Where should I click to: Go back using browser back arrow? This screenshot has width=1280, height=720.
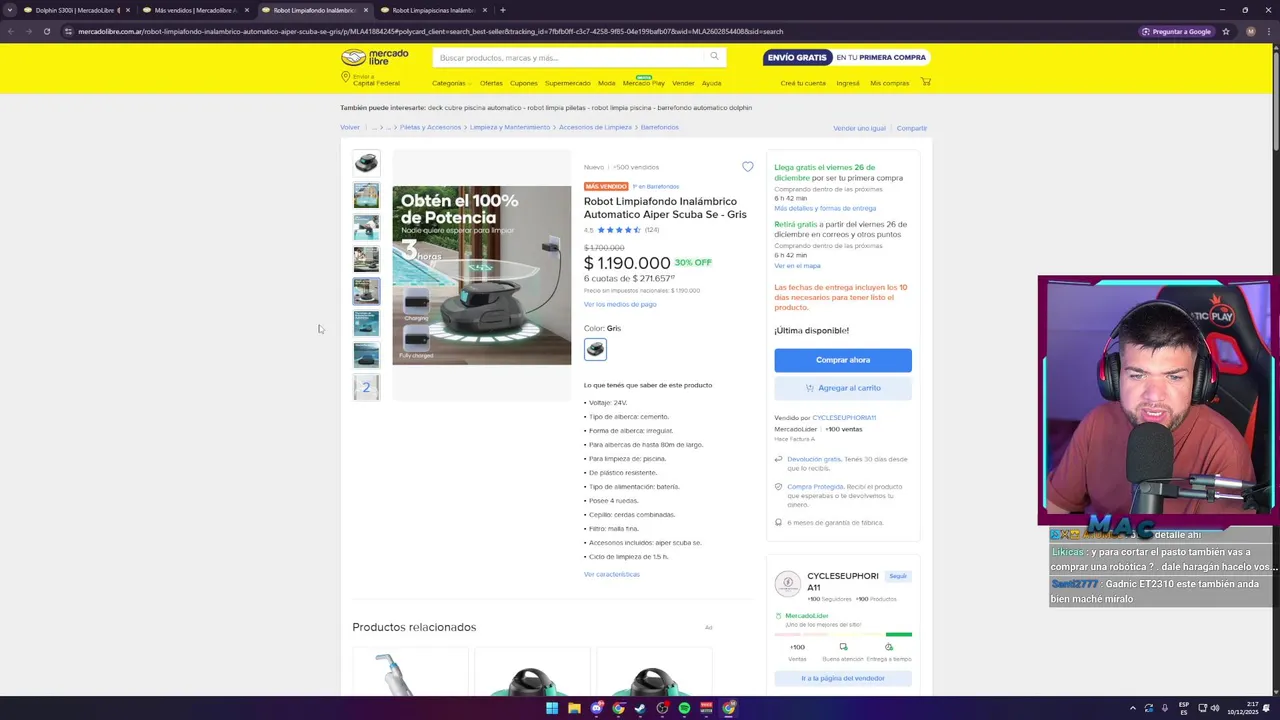[10, 31]
